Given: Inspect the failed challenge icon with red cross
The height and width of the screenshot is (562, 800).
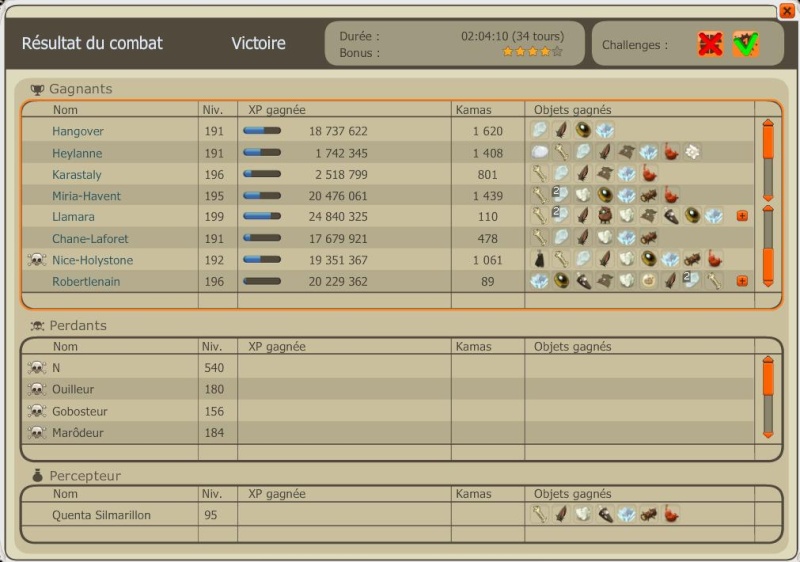Looking at the screenshot, I should click(710, 44).
